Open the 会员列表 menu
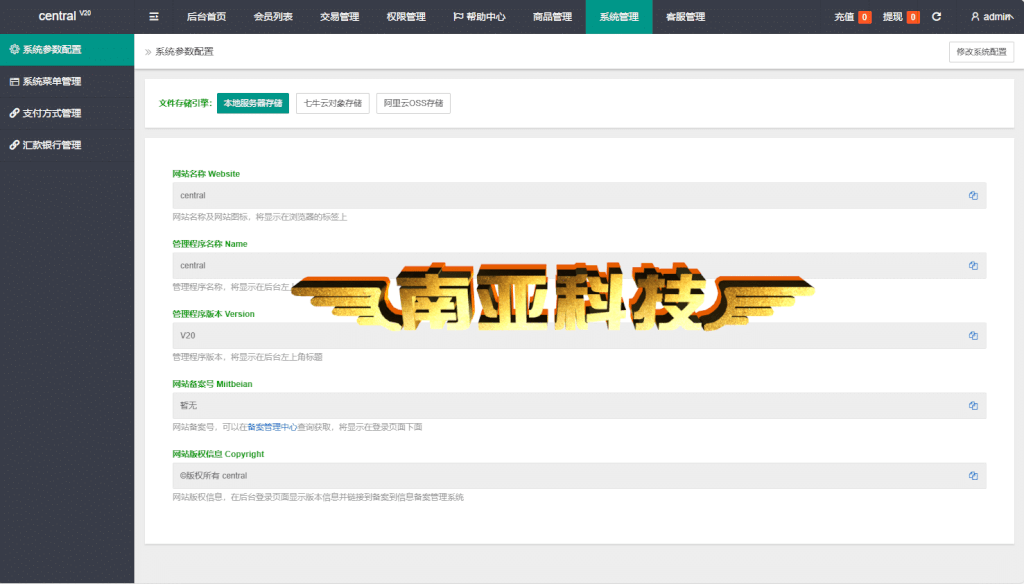The height and width of the screenshot is (584, 1024). (x=273, y=16)
